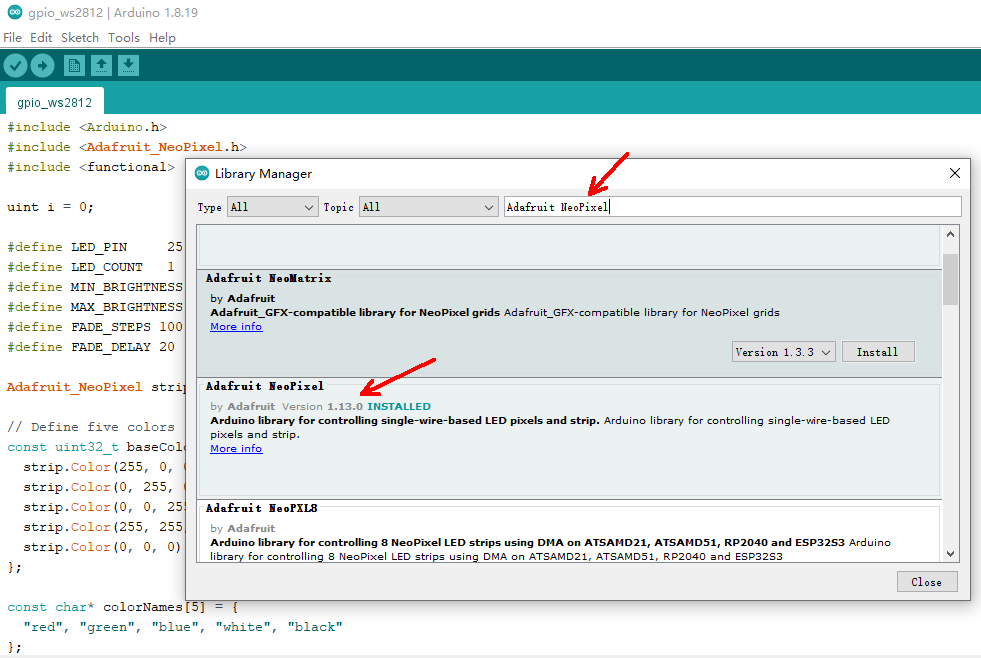Select the gpio_ws2812 sketch tab
Screen dimensions: 981x658
(x=54, y=102)
